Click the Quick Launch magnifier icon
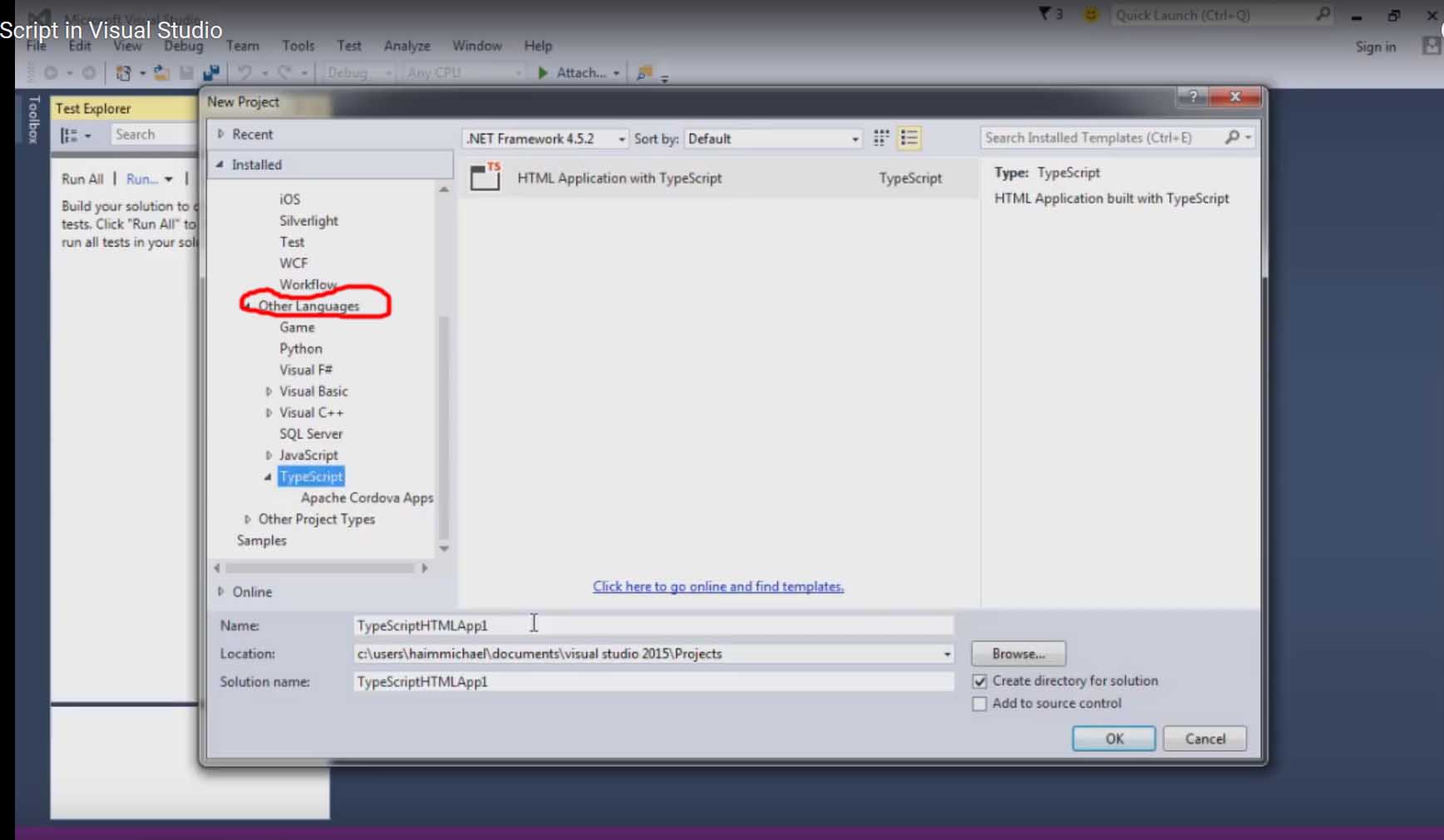 pos(1323,14)
